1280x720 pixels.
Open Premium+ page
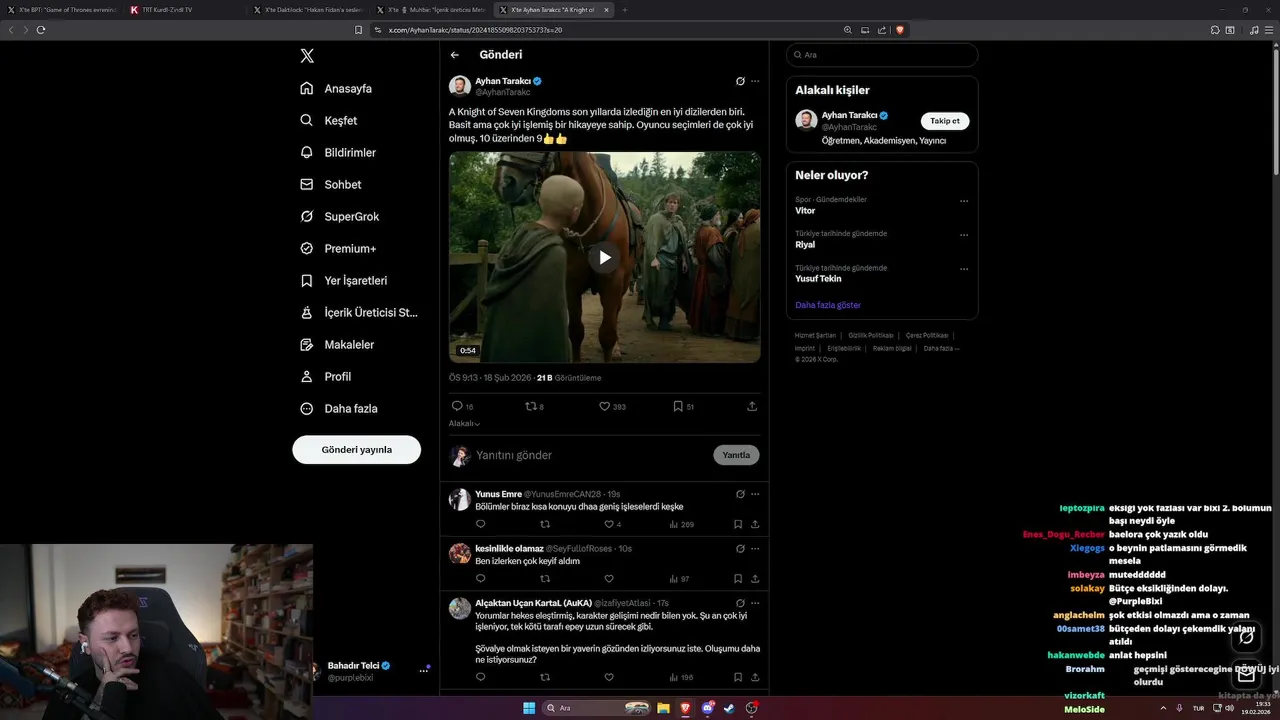[339, 248]
